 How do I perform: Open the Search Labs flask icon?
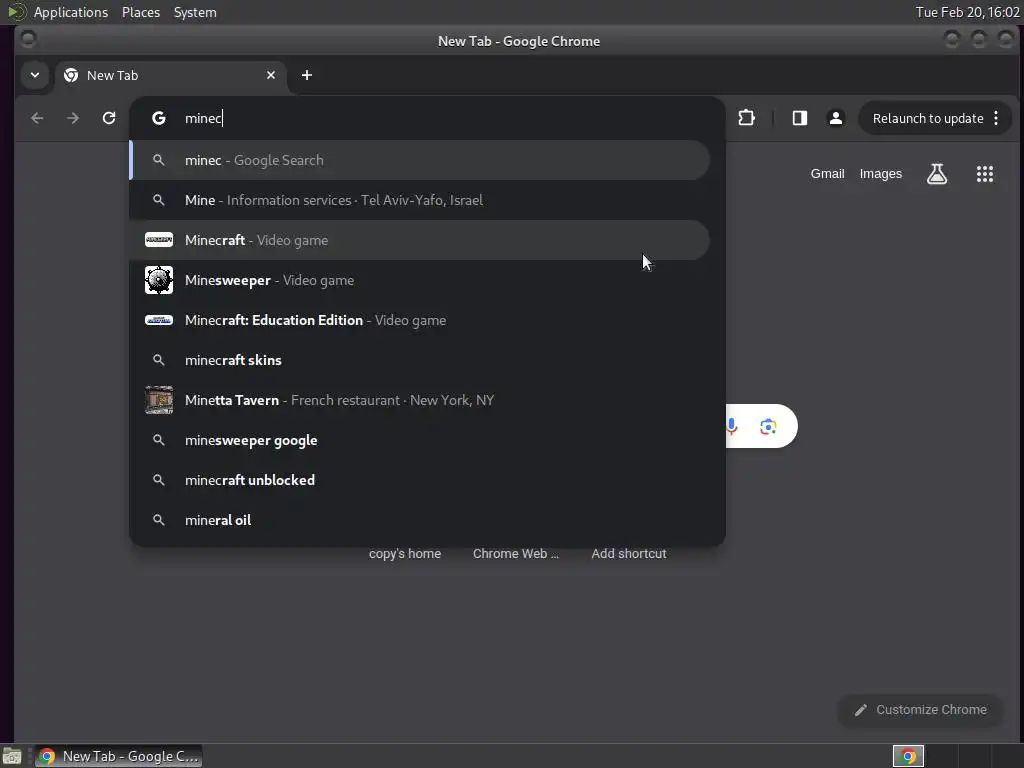[937, 174]
